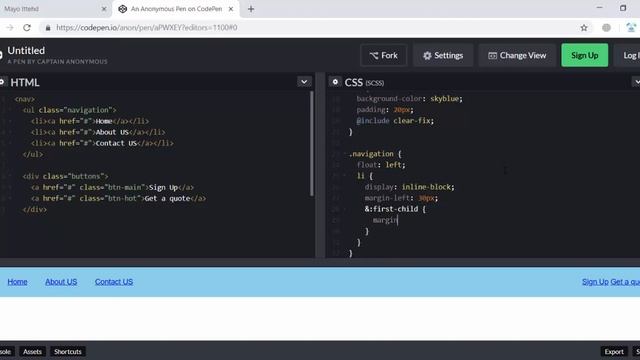Bookmark this page with the star
The height and width of the screenshot is (360, 640).
coord(584,28)
